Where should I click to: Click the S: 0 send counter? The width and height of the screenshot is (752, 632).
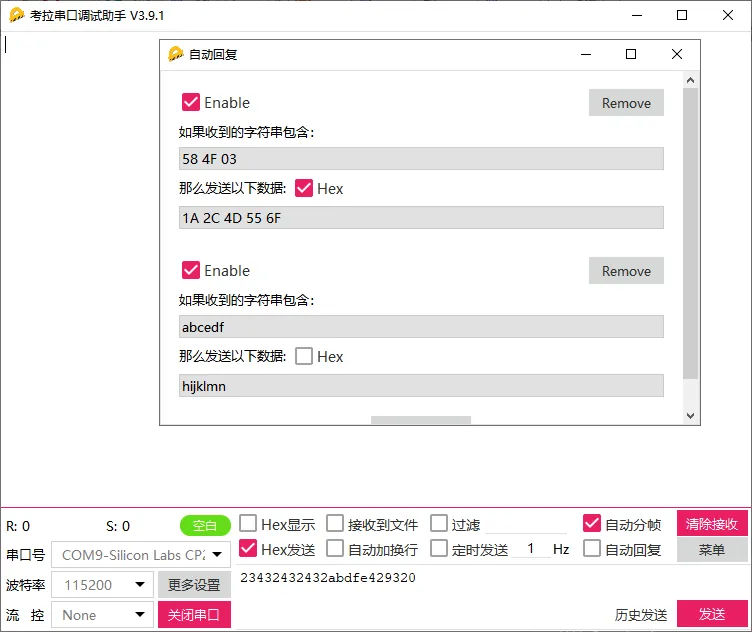(x=118, y=526)
